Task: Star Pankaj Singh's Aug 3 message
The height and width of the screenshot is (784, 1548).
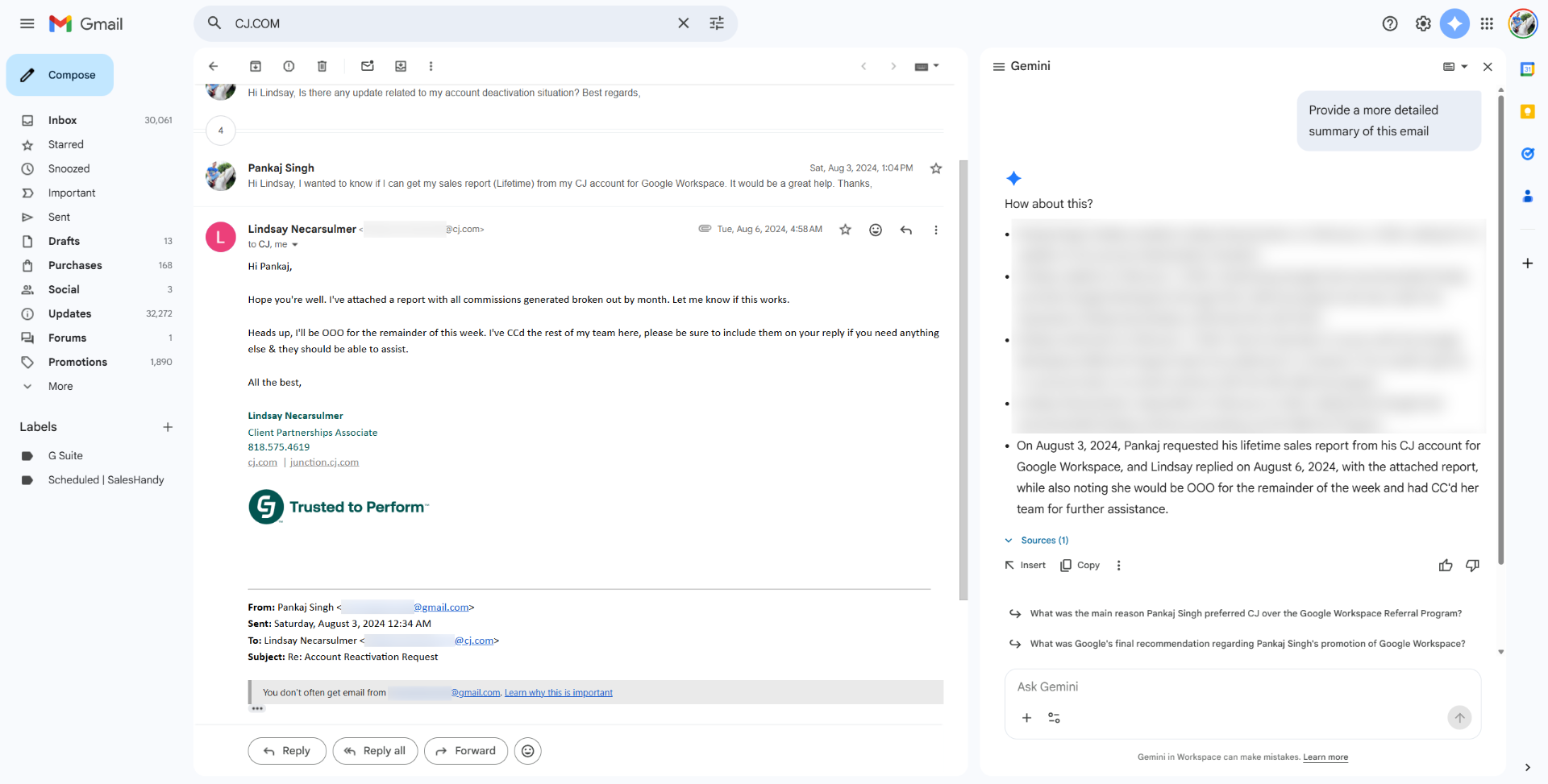Action: tap(936, 168)
